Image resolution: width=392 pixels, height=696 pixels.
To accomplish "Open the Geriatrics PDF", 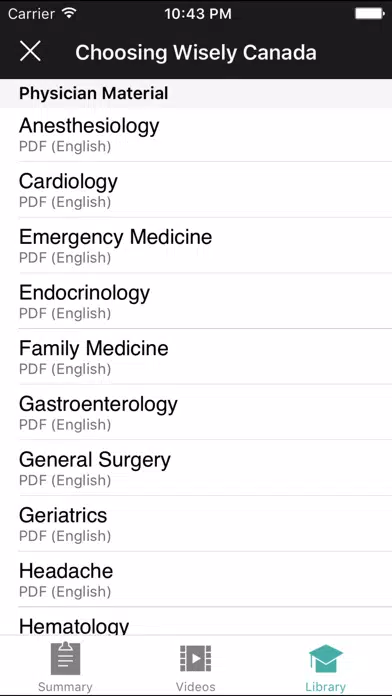I will coord(196,524).
